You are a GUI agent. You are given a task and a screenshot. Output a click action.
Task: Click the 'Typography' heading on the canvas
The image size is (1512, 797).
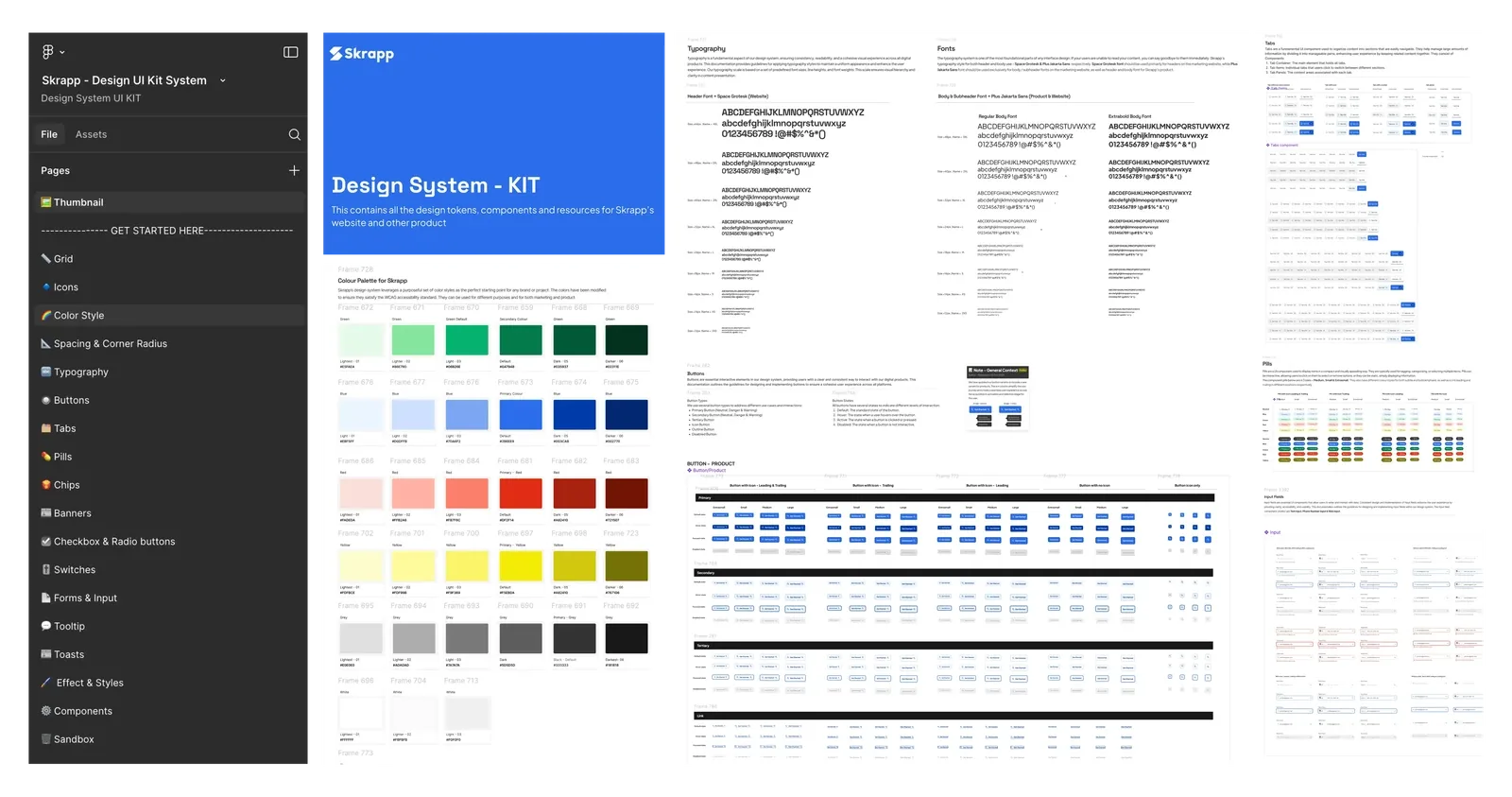point(707,49)
